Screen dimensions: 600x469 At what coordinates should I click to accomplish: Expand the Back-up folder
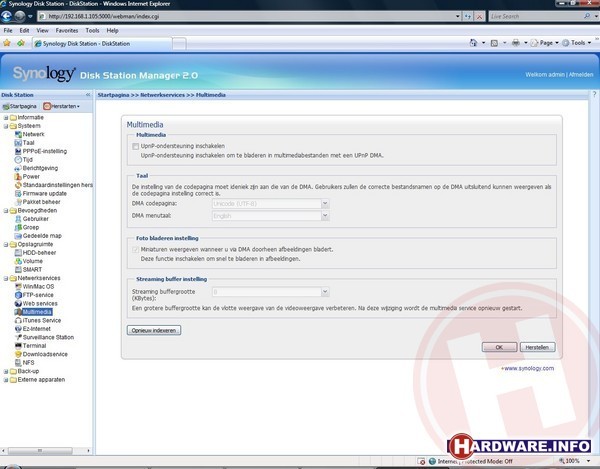point(6,371)
